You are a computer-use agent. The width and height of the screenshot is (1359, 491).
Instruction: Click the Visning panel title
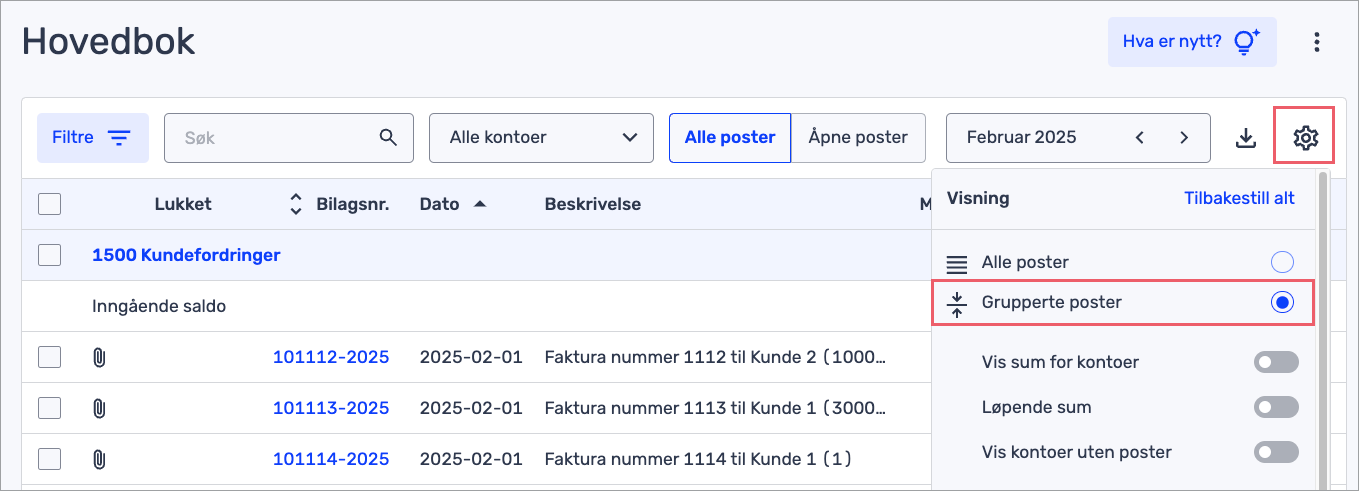tap(978, 198)
